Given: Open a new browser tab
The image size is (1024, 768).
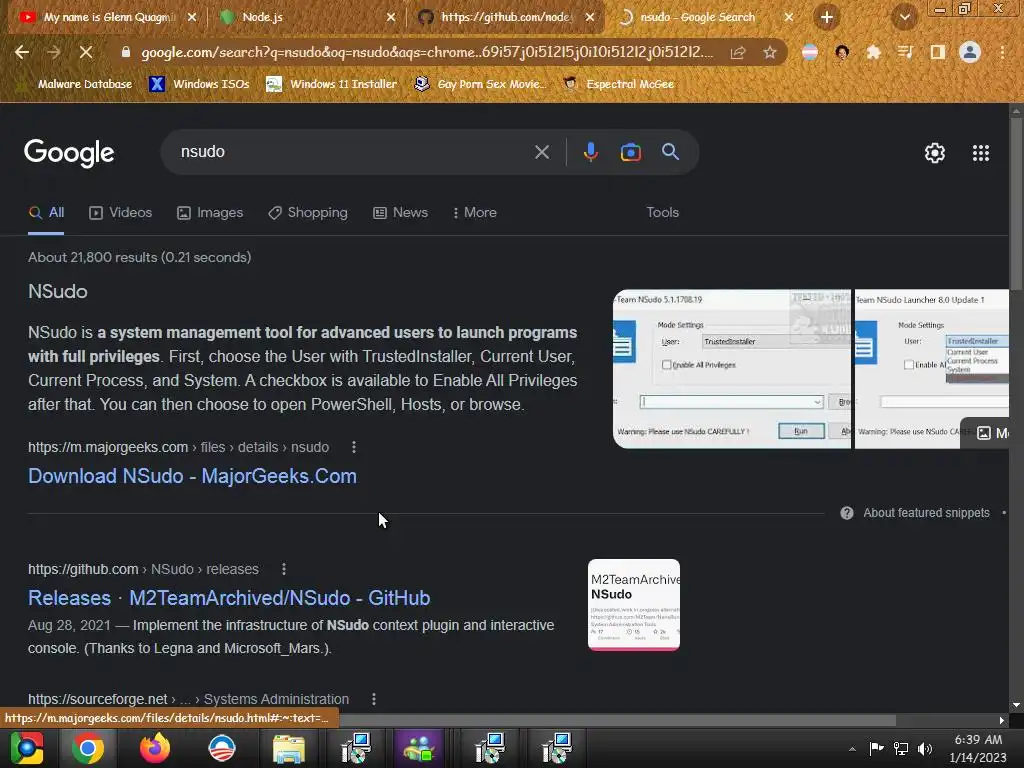Looking at the screenshot, I should pyautogui.click(x=827, y=17).
